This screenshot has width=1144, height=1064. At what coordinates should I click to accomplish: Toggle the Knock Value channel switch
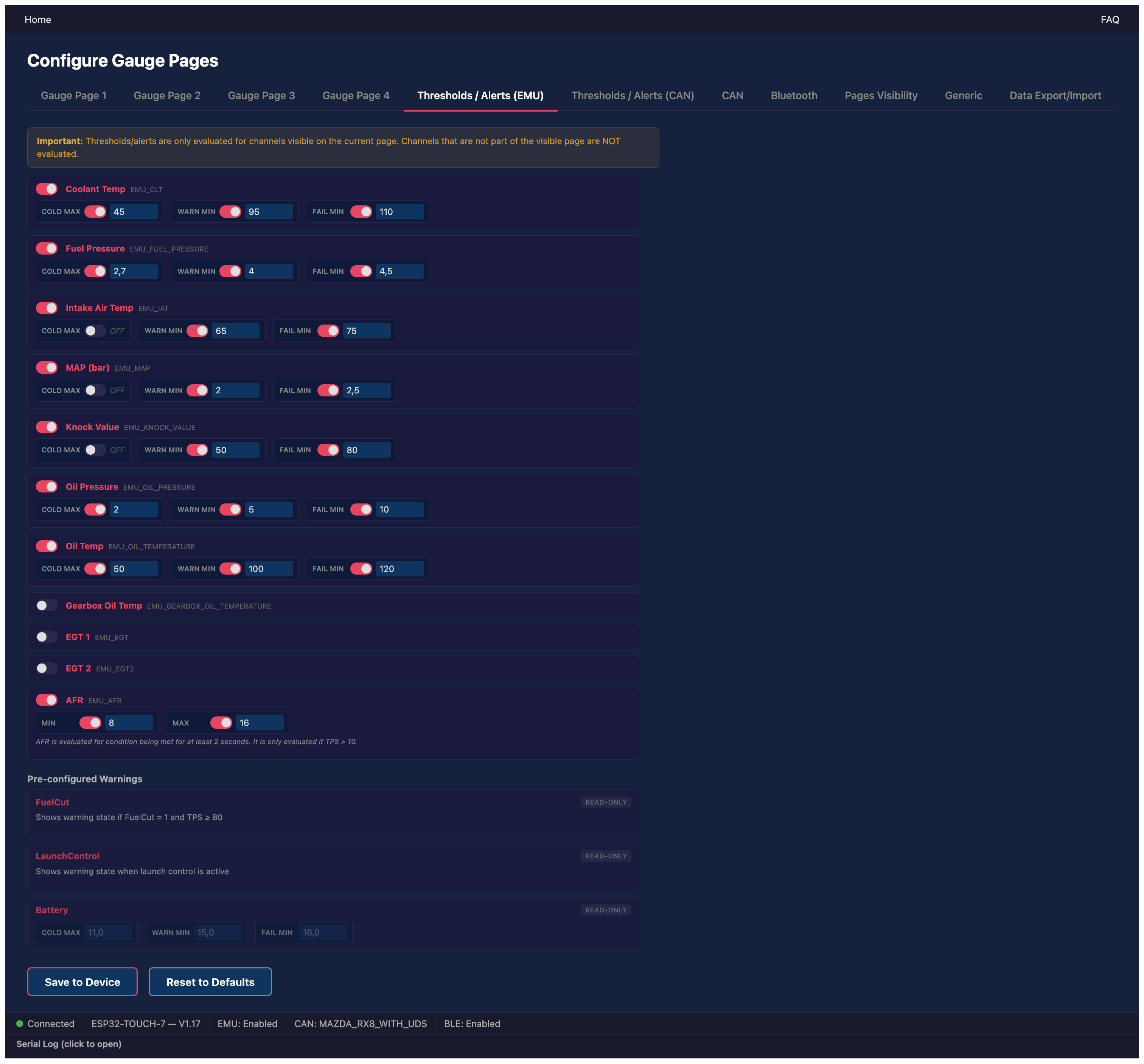pos(47,427)
